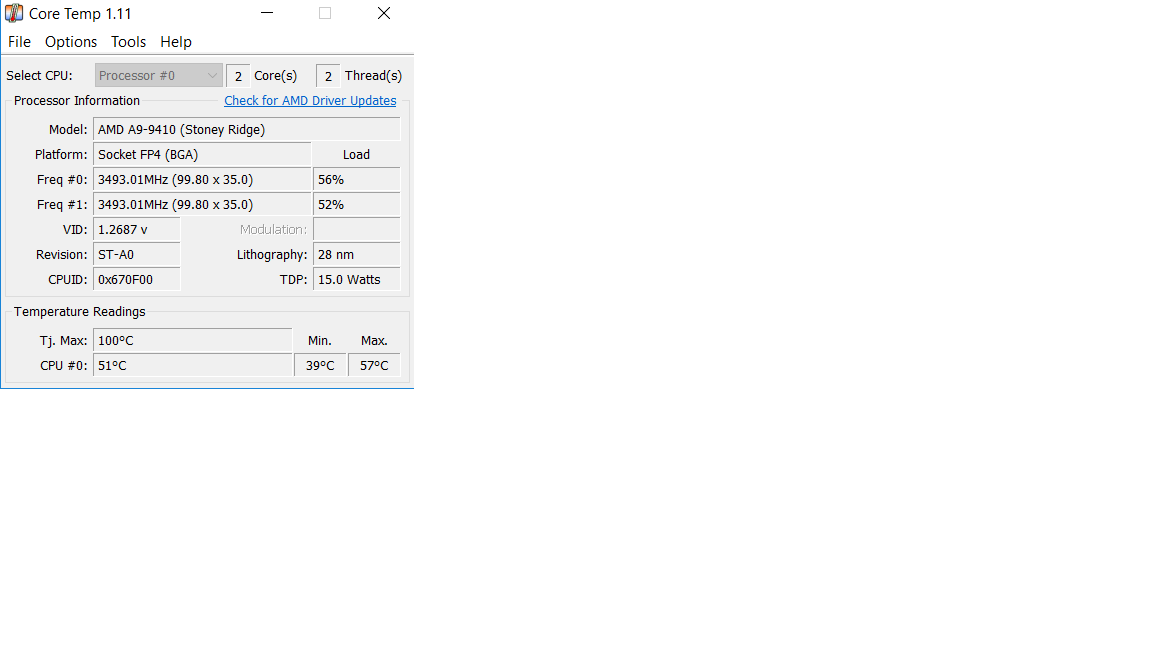This screenshot has width=1152, height=648.
Task: Click the maximum temperature 57°C
Action: [x=374, y=365]
